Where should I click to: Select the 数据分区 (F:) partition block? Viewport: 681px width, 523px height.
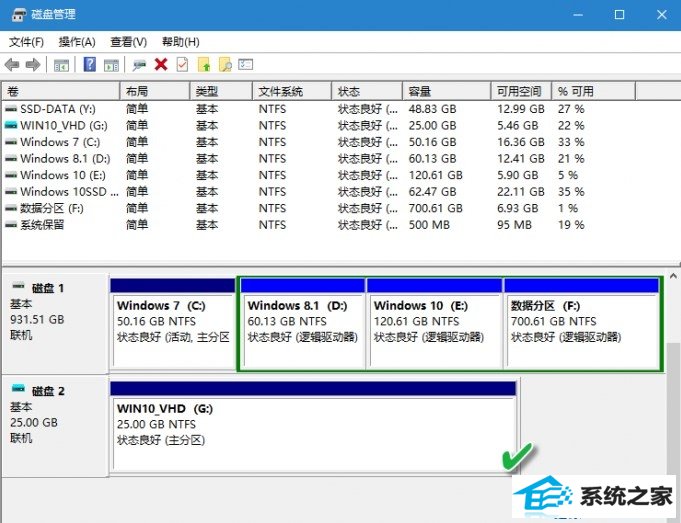point(582,324)
